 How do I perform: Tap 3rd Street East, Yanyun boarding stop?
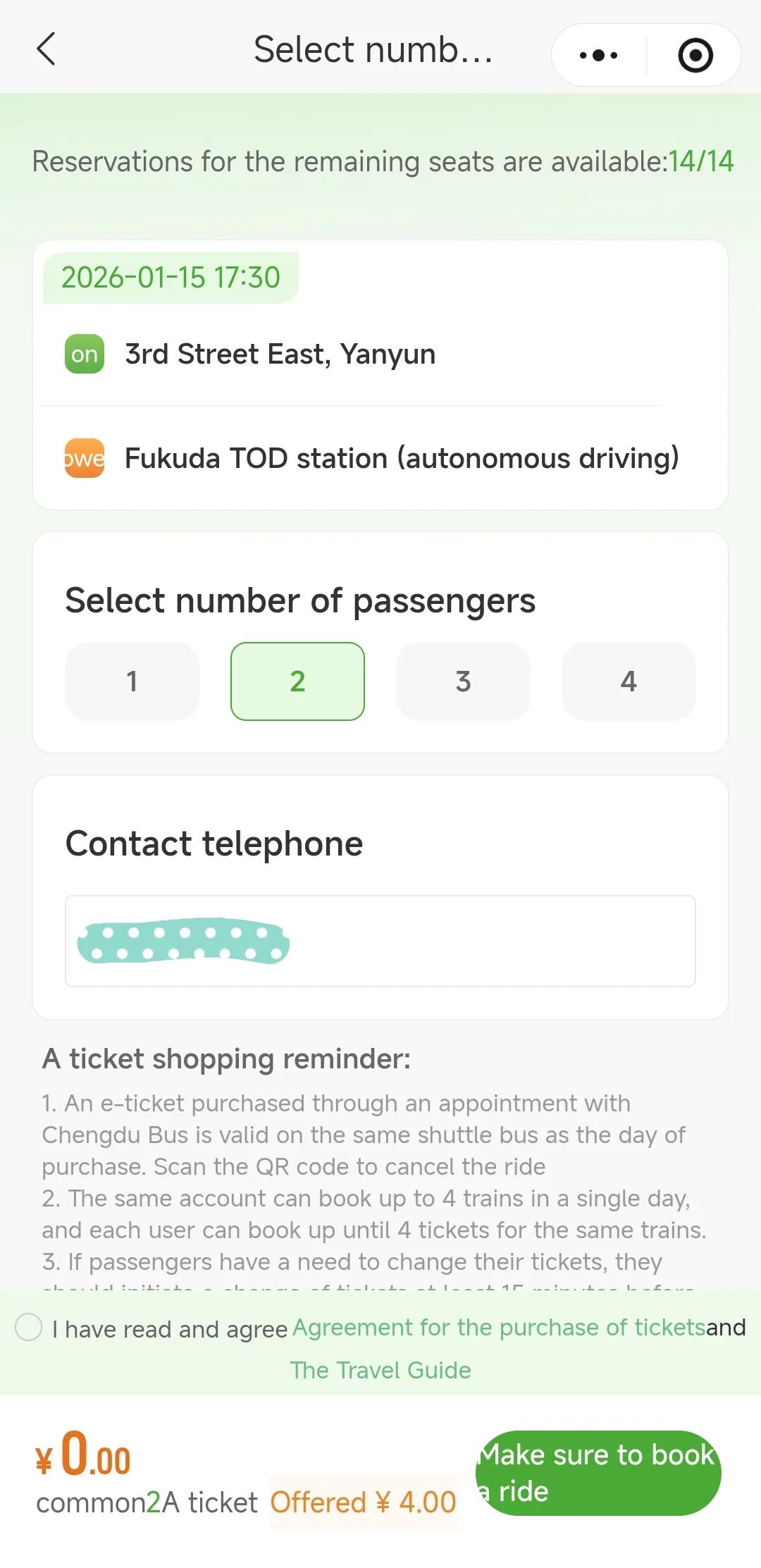tap(280, 354)
